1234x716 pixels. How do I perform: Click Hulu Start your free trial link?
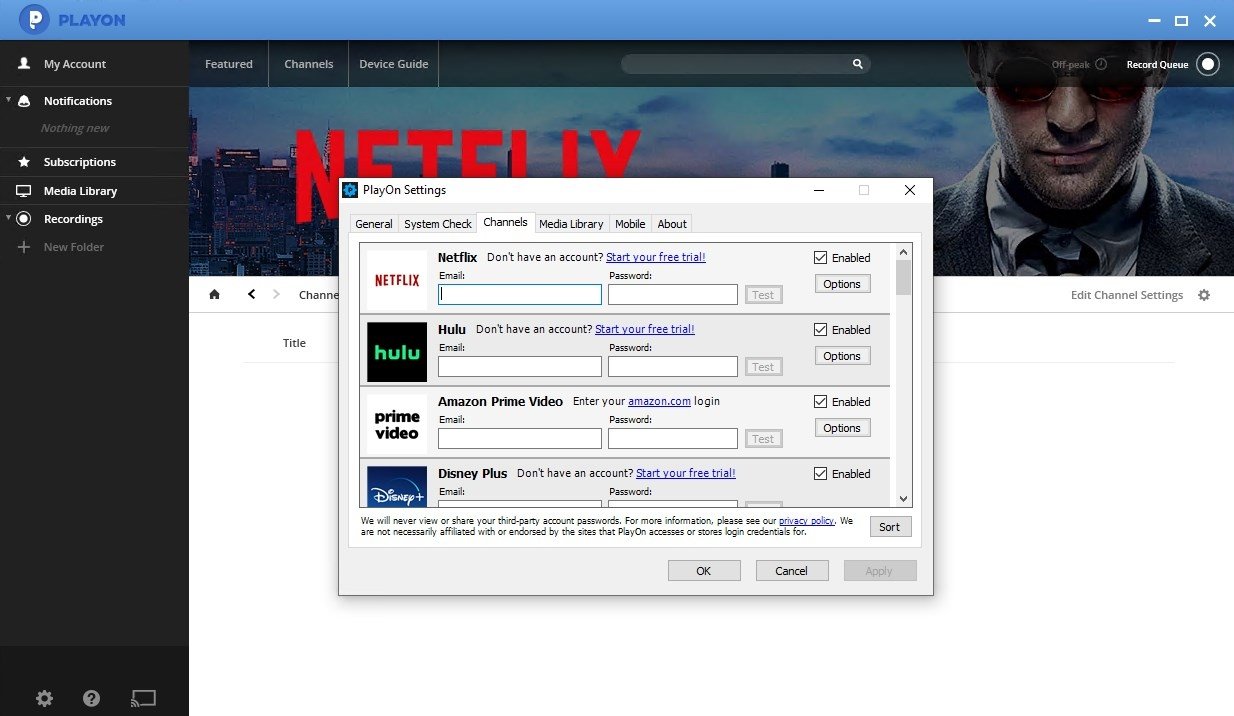pos(645,329)
